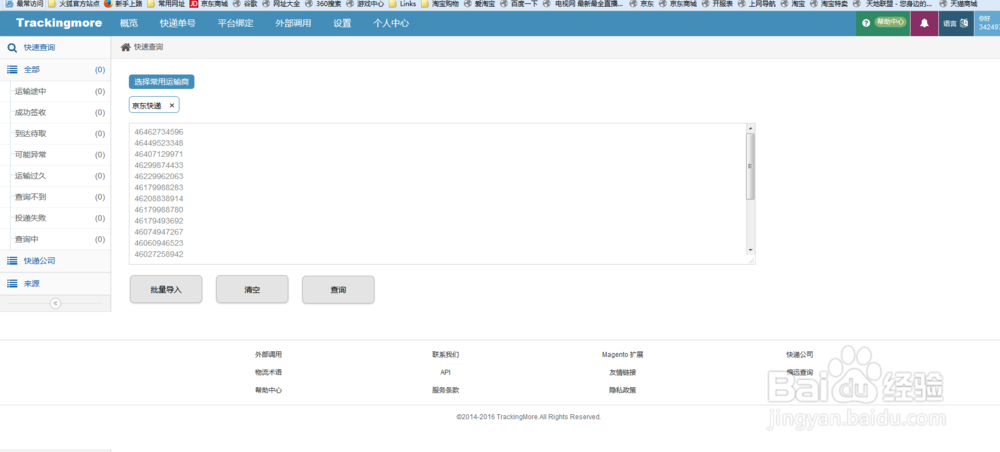Viewport: 1000px width, 452px height.
Task: Open the 外部调用 footer link
Action: 268,354
